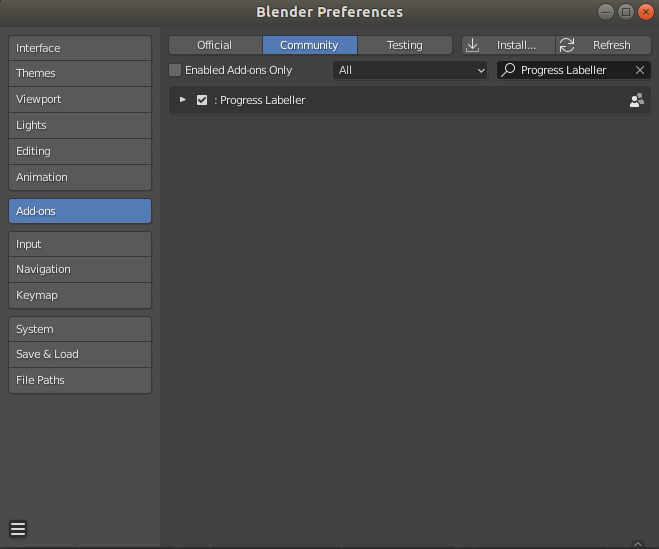Viewport: 659px width, 549px height.
Task: Switch to Official add-ons filter
Action: tap(215, 45)
